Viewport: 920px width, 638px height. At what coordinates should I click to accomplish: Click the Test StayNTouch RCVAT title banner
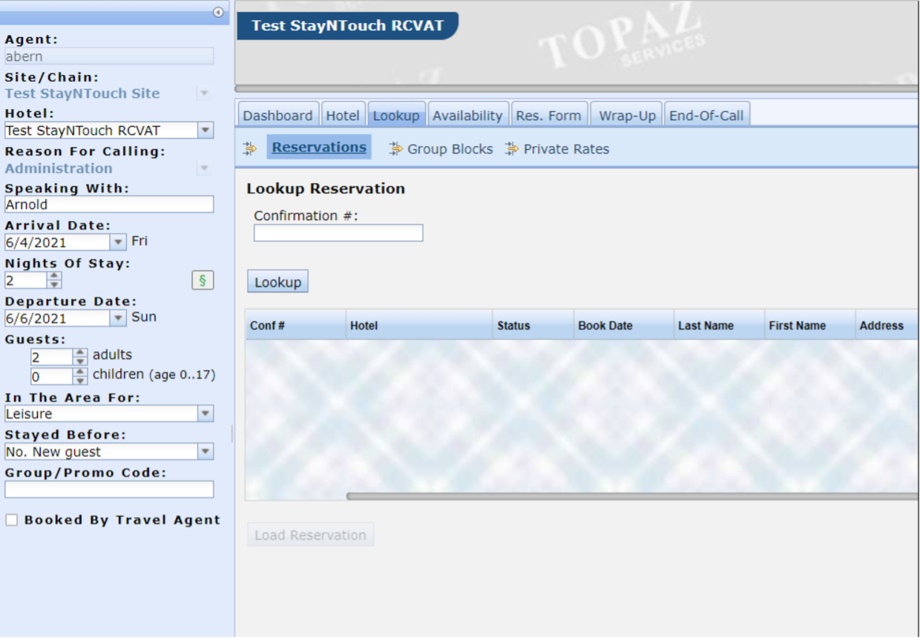(347, 26)
